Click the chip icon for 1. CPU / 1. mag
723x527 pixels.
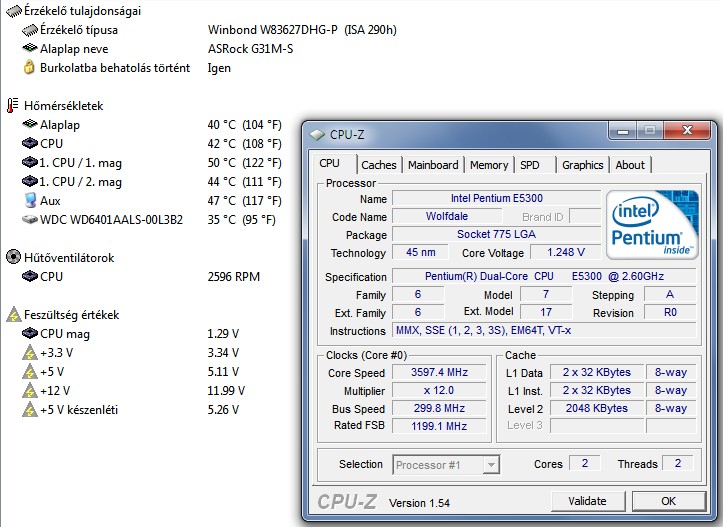pyautogui.click(x=30, y=162)
